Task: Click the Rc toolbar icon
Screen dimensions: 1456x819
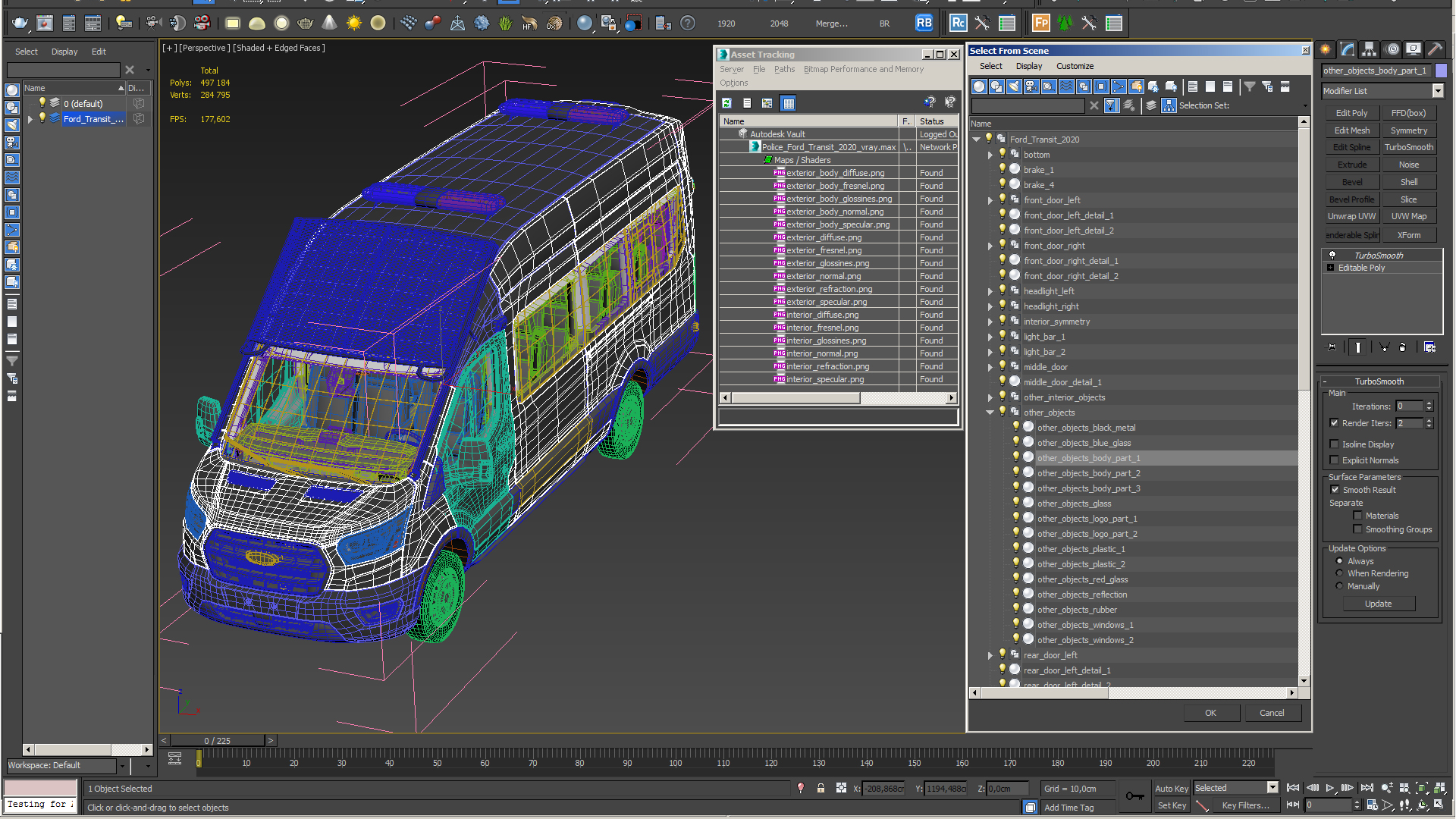Action: (x=958, y=24)
